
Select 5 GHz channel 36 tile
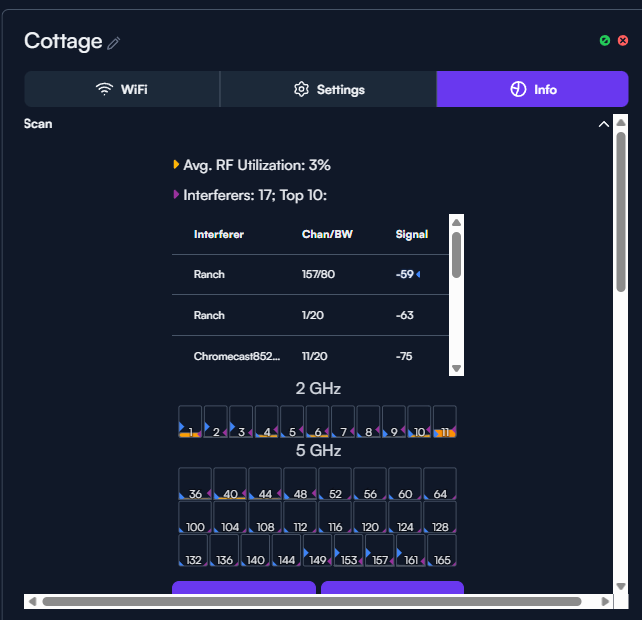[x=195, y=483]
